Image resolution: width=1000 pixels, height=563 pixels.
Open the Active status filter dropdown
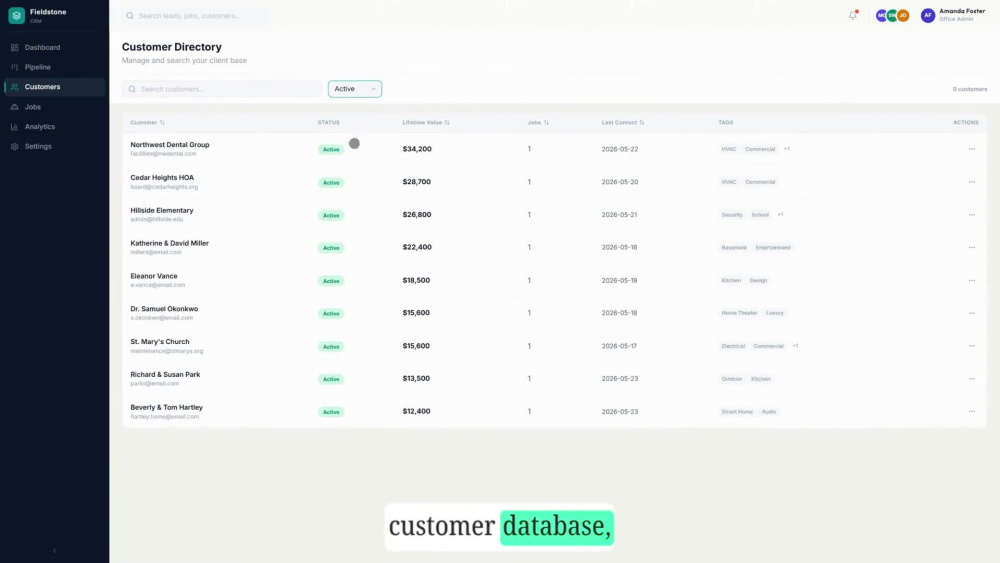pyautogui.click(x=355, y=89)
